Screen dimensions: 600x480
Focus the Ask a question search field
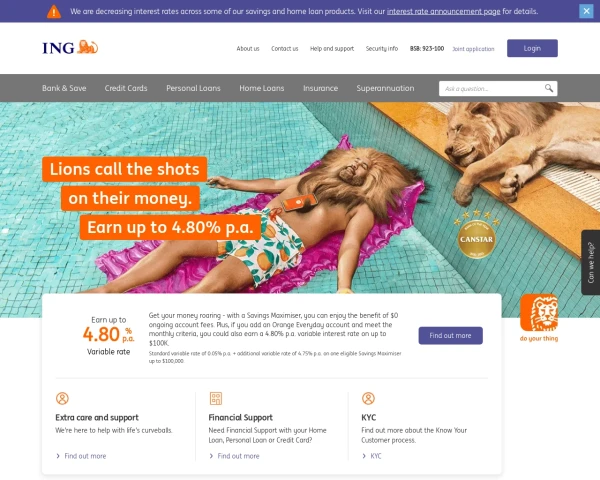click(x=492, y=88)
